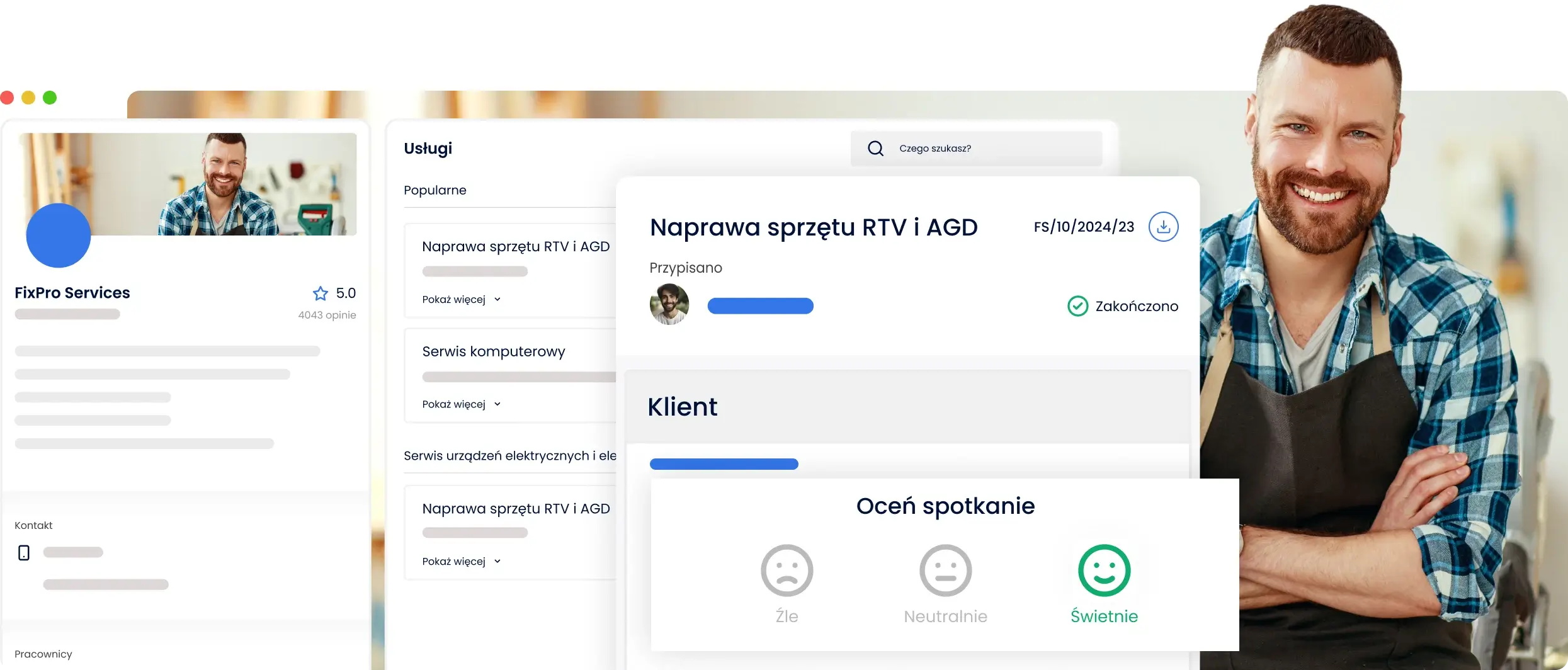Click the green Zakończono checkmark icon
This screenshot has height=670, width=1568.
point(1077,306)
